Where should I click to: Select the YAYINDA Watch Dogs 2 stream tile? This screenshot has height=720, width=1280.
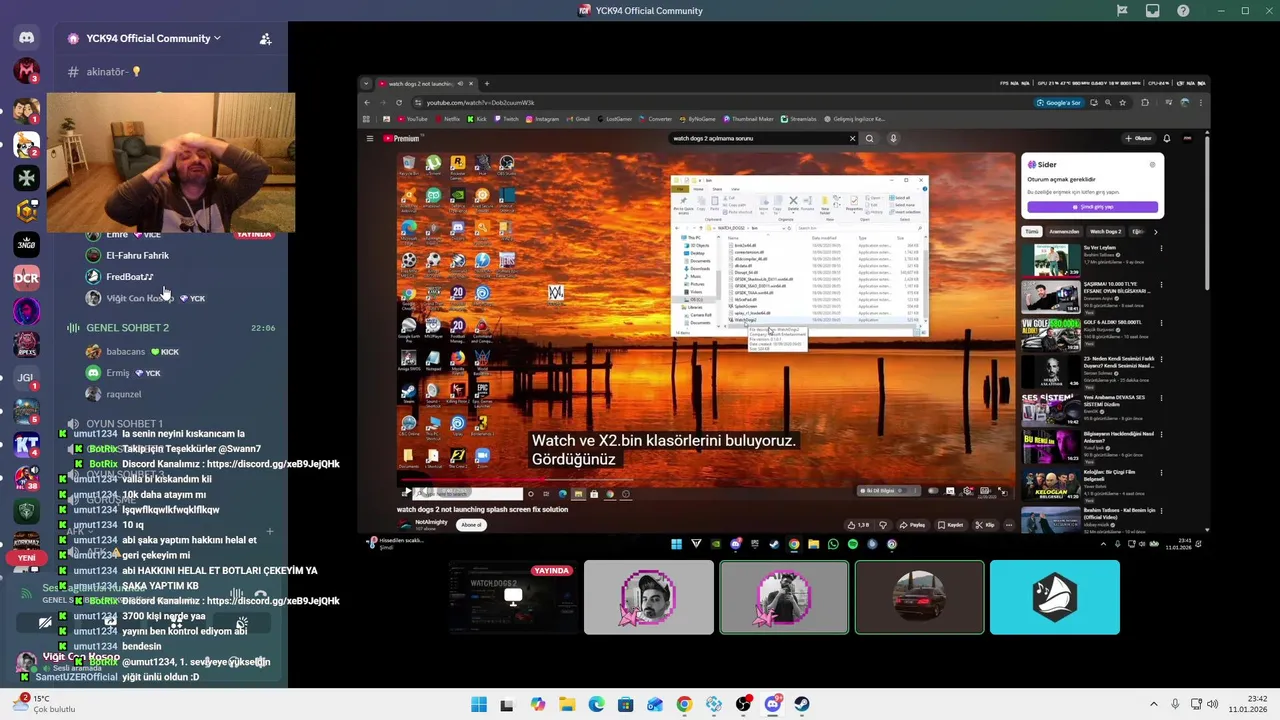pyautogui.click(x=513, y=597)
